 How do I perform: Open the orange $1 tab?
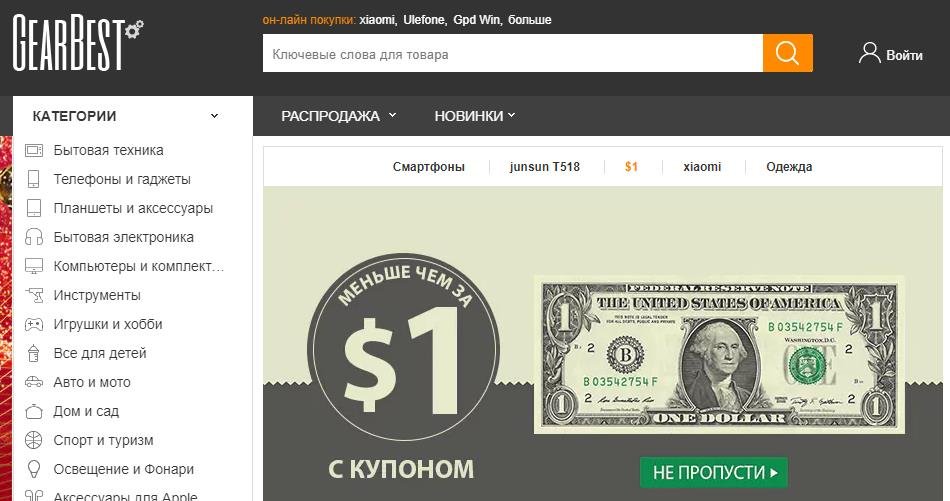tap(631, 167)
